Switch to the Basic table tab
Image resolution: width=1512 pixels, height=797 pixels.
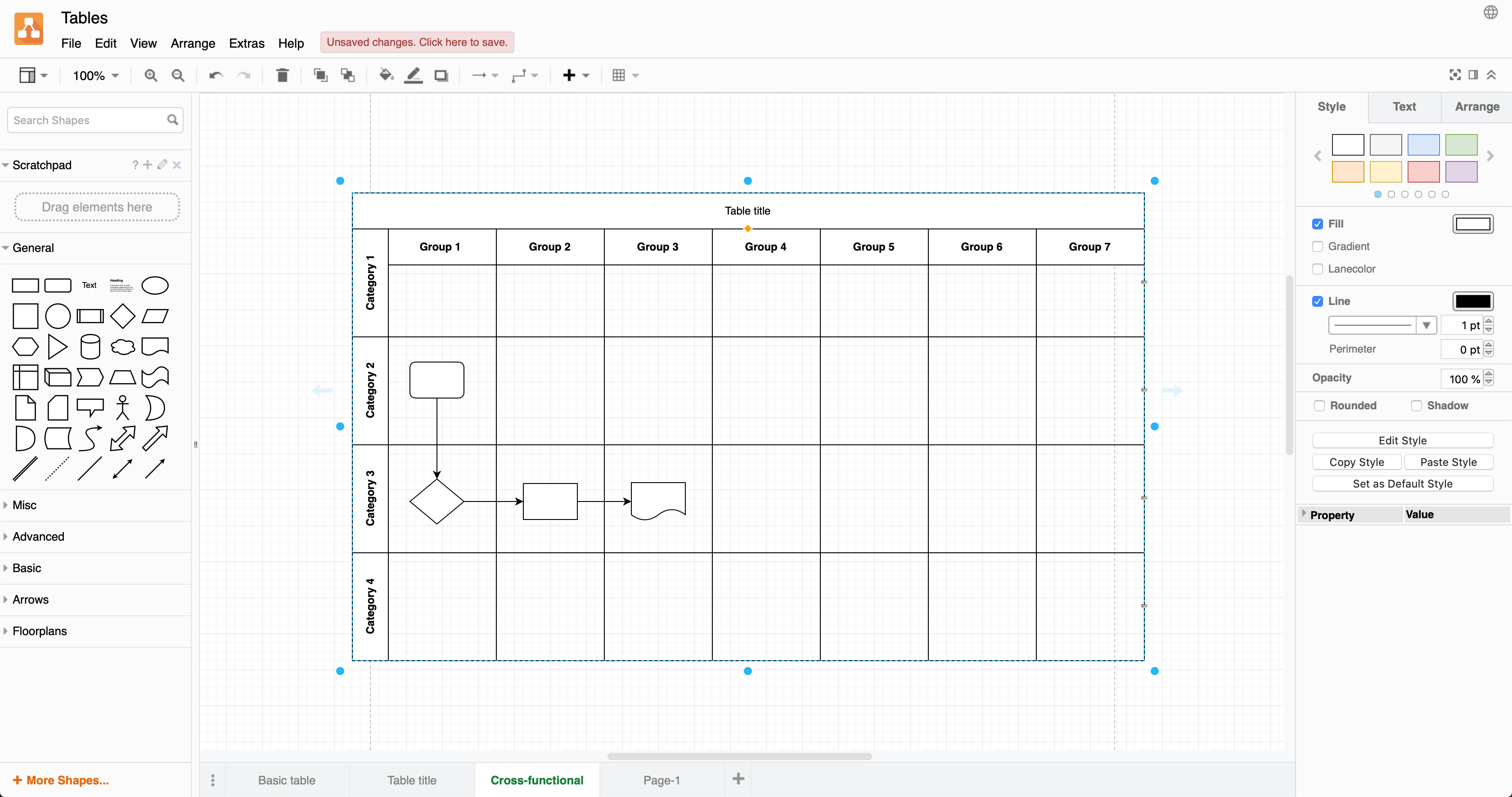287,780
